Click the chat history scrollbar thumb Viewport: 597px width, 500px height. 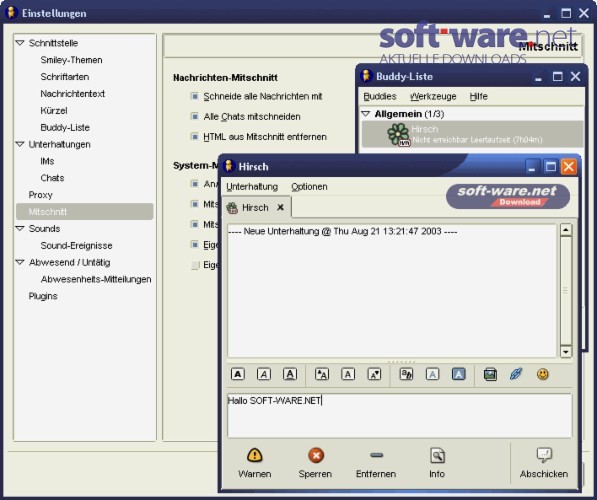(x=565, y=291)
